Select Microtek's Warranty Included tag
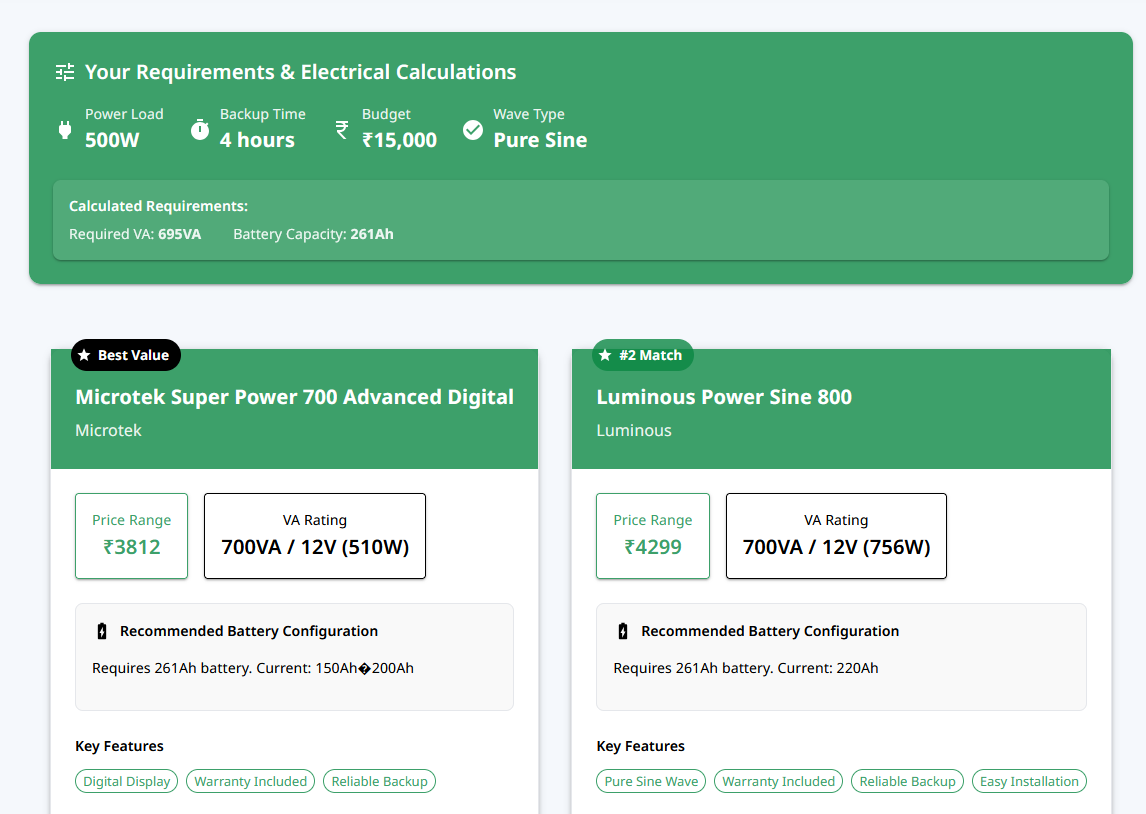Viewport: 1146px width, 814px height. 251,781
